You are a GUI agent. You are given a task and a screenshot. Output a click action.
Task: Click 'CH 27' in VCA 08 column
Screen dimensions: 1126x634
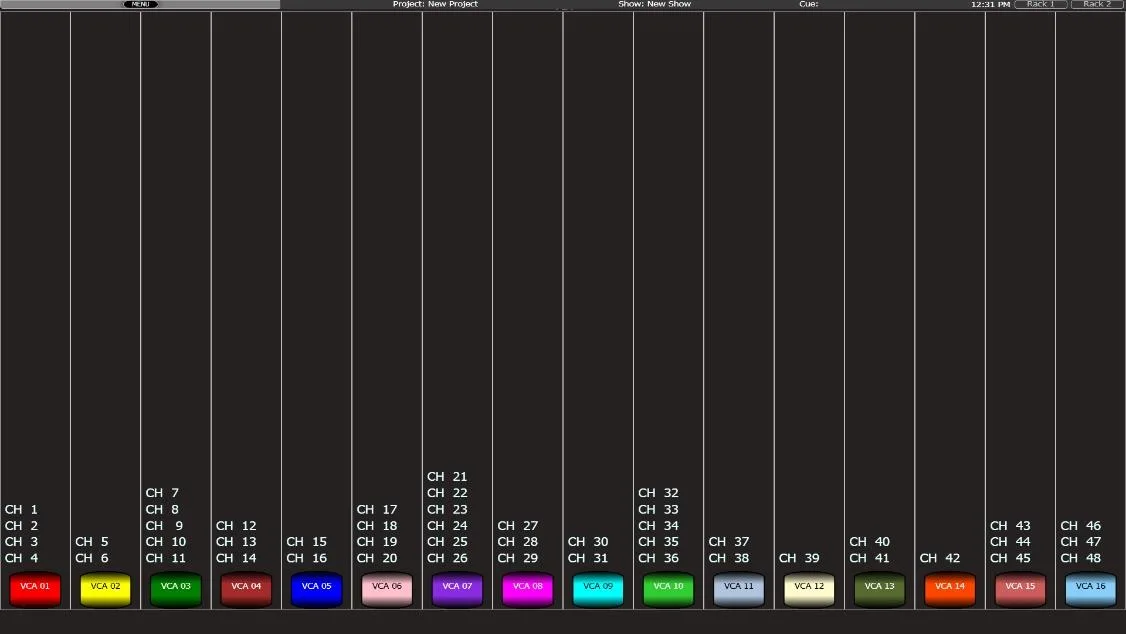[x=518, y=526]
